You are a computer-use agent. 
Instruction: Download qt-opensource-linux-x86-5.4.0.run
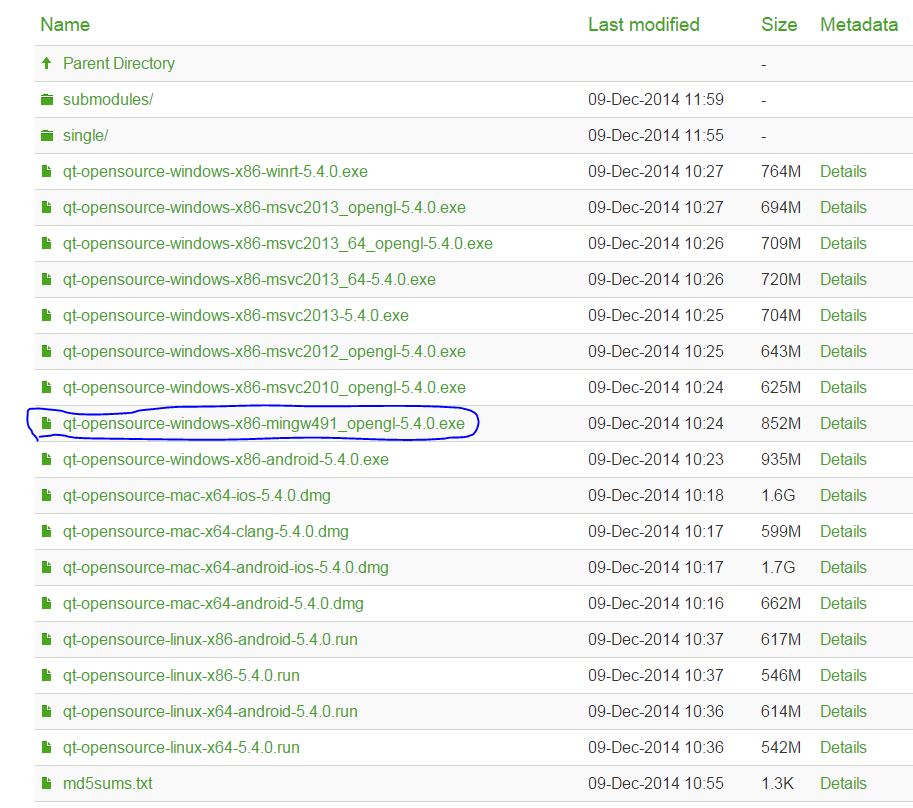181,676
